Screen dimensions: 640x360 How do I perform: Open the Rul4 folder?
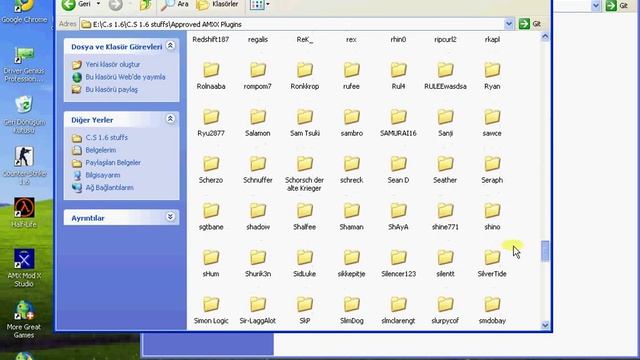click(x=398, y=76)
